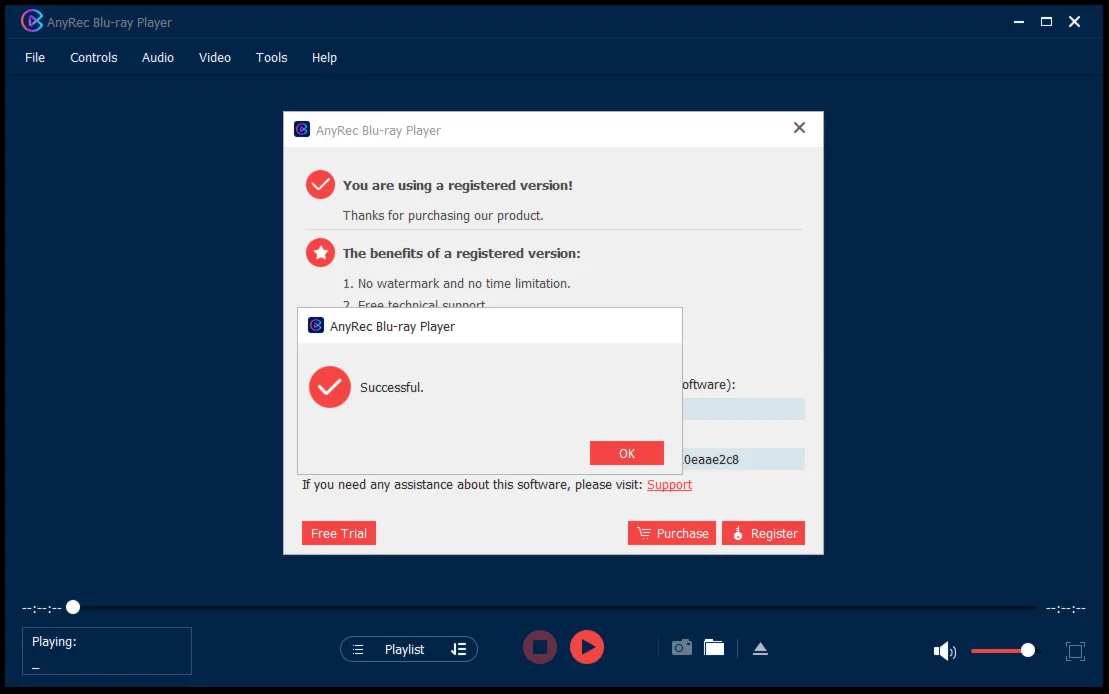This screenshot has width=1109, height=694.
Task: Click the playlist list icon
Action: [358, 649]
